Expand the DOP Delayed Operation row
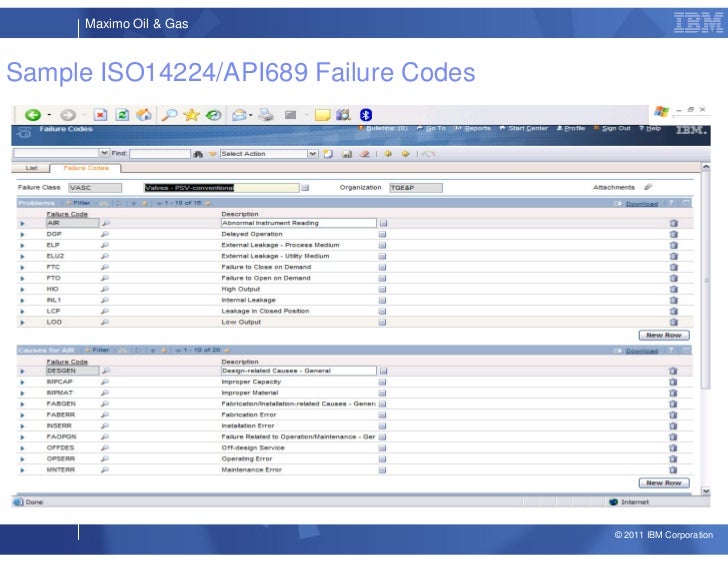The height and width of the screenshot is (563, 728). pos(22,234)
